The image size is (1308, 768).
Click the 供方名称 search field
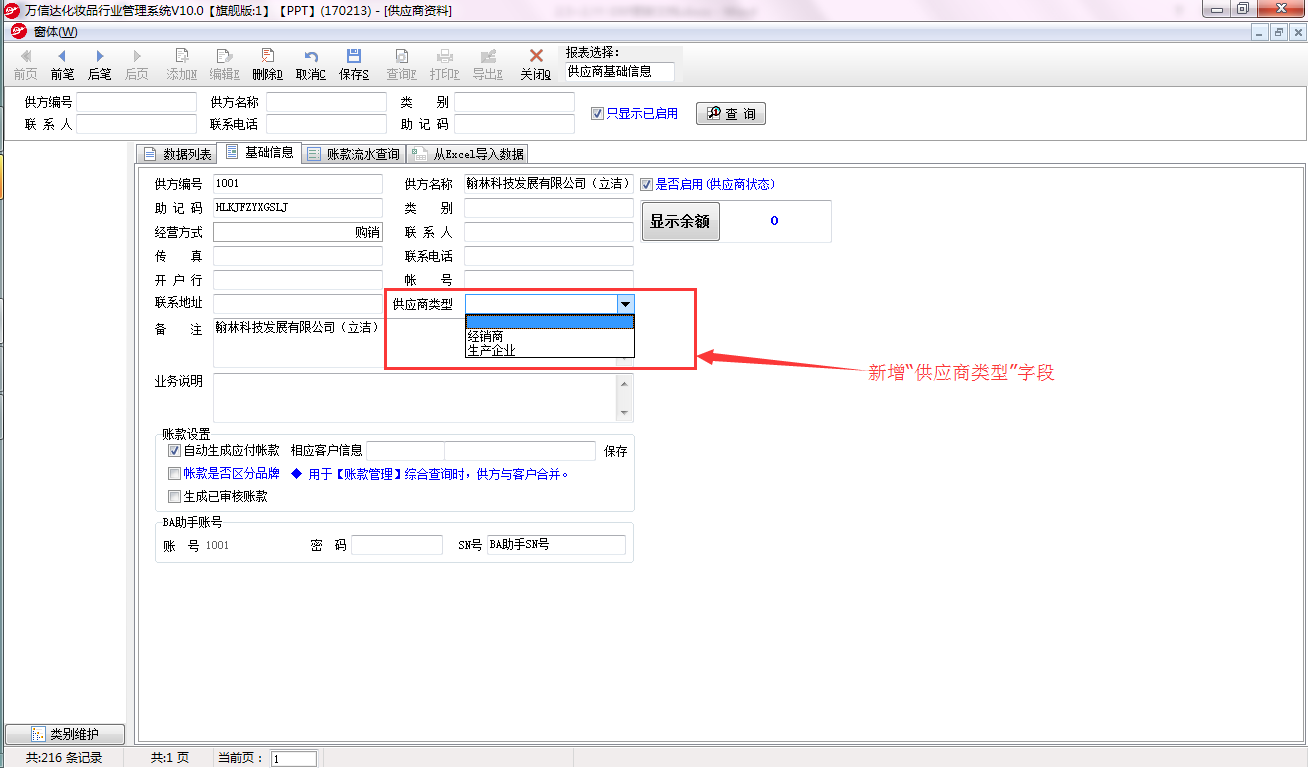click(326, 102)
